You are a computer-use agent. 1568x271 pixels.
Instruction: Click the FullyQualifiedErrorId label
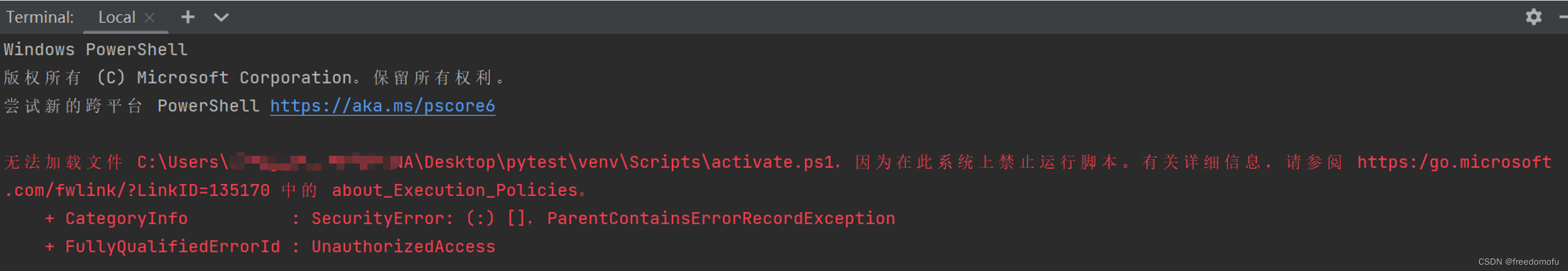pyautogui.click(x=172, y=247)
